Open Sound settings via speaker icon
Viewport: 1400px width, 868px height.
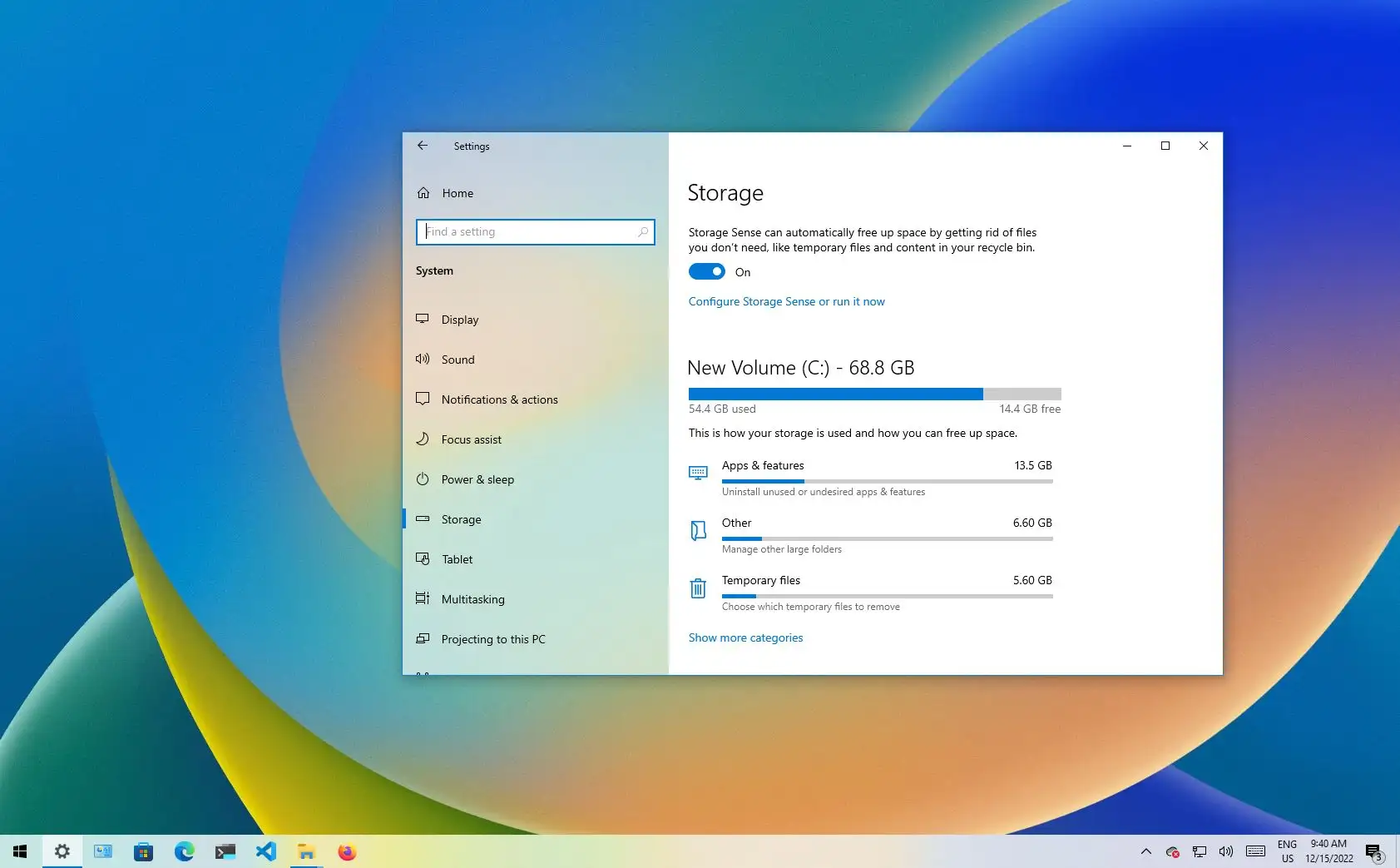(x=423, y=359)
